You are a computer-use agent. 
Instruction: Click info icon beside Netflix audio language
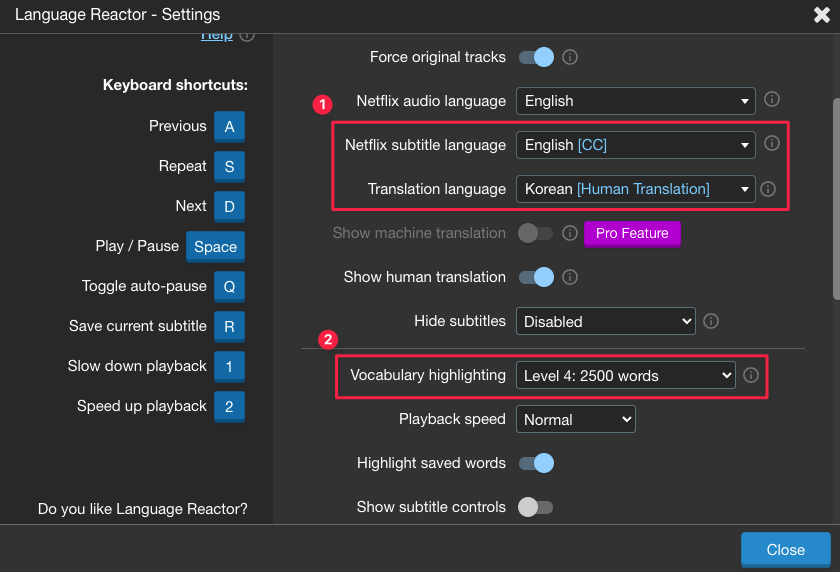point(771,99)
